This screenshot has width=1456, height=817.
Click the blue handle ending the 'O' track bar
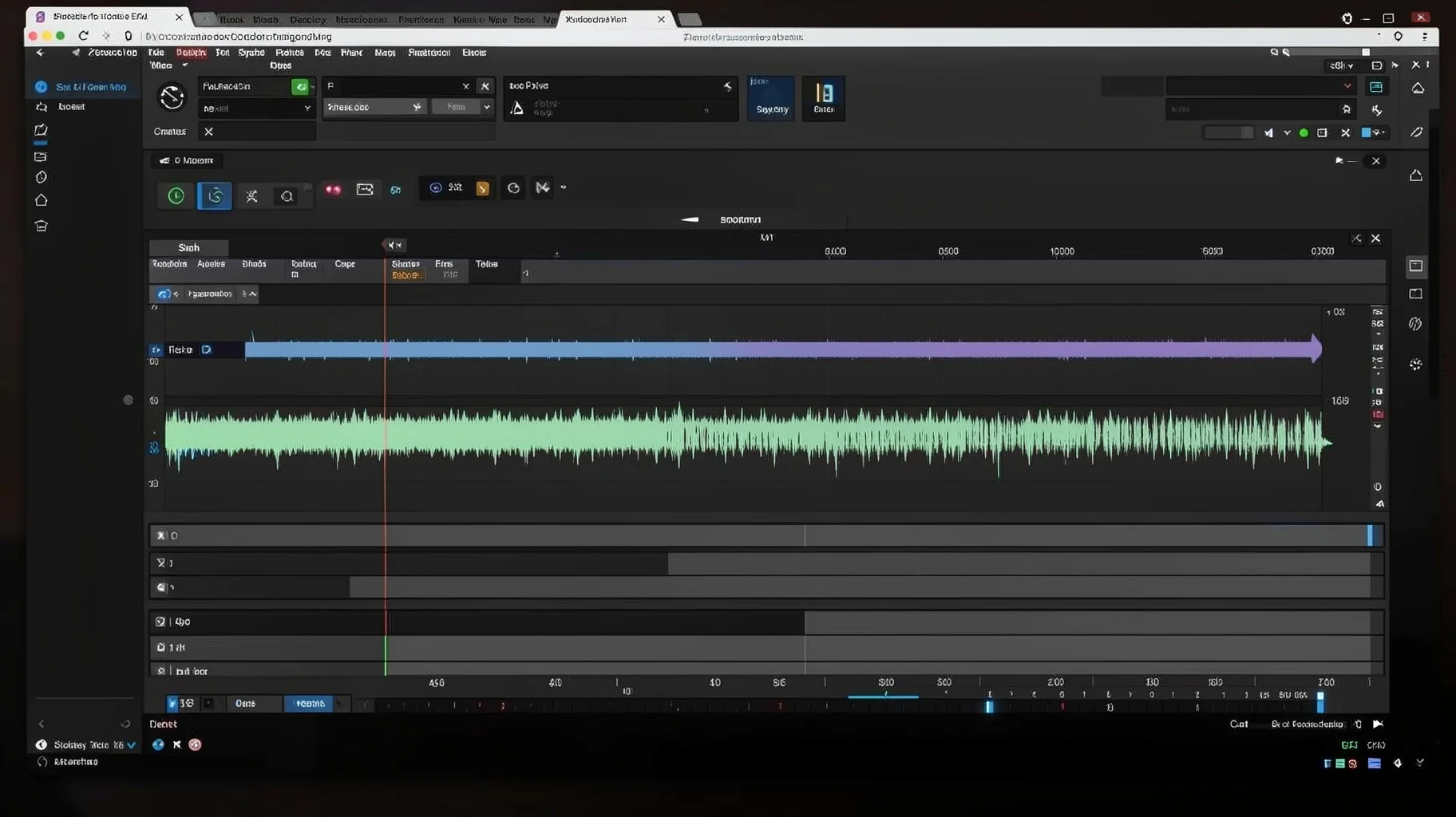coord(1370,535)
